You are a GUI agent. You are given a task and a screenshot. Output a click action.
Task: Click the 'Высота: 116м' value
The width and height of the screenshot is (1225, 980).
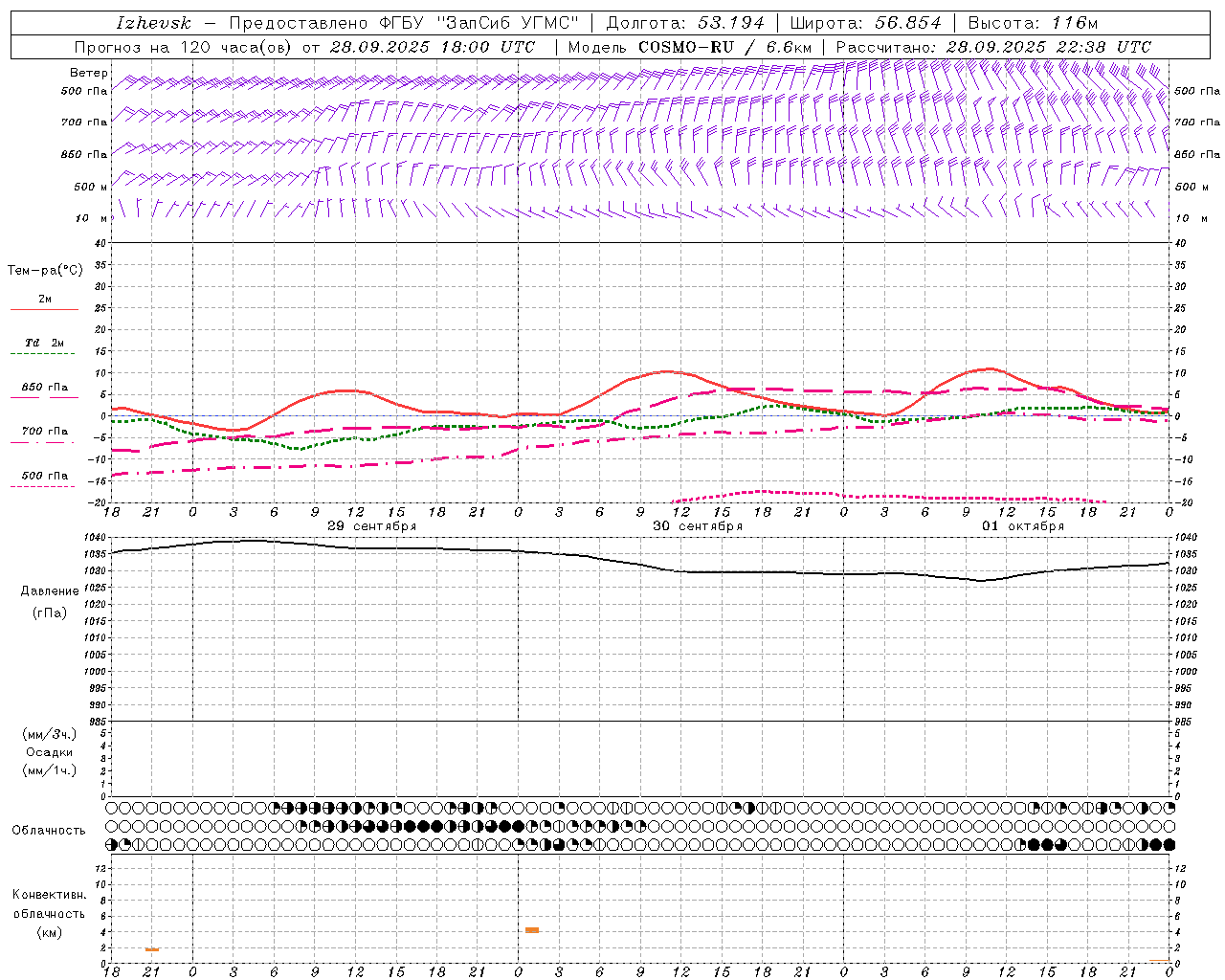pyautogui.click(x=1033, y=23)
